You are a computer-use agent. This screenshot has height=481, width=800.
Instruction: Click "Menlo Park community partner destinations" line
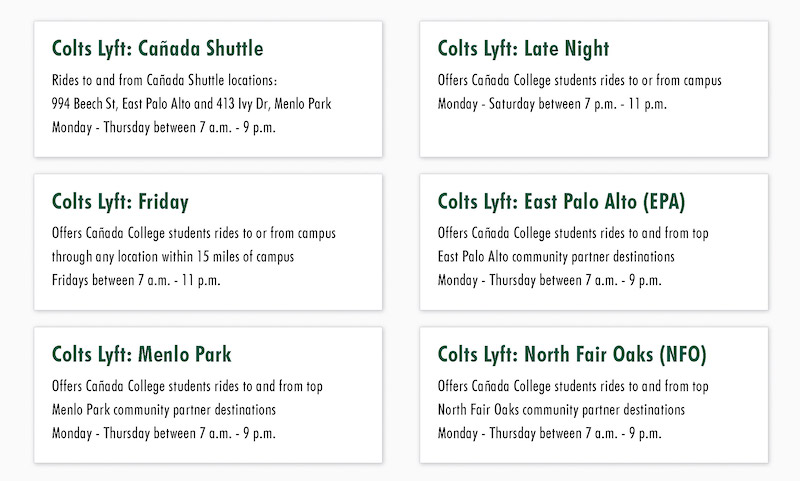pyautogui.click(x=163, y=410)
